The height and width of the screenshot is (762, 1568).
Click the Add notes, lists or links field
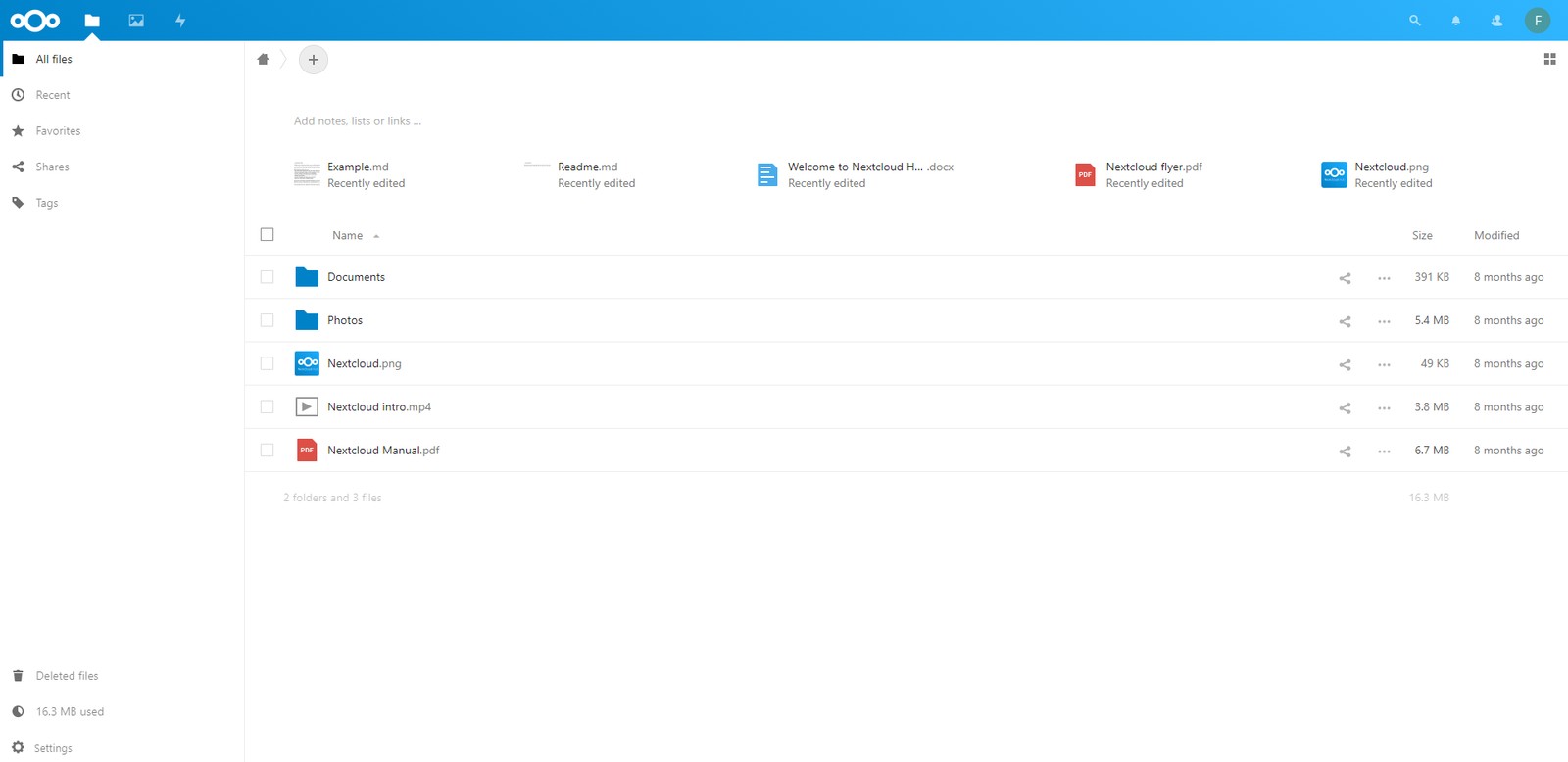pos(358,121)
